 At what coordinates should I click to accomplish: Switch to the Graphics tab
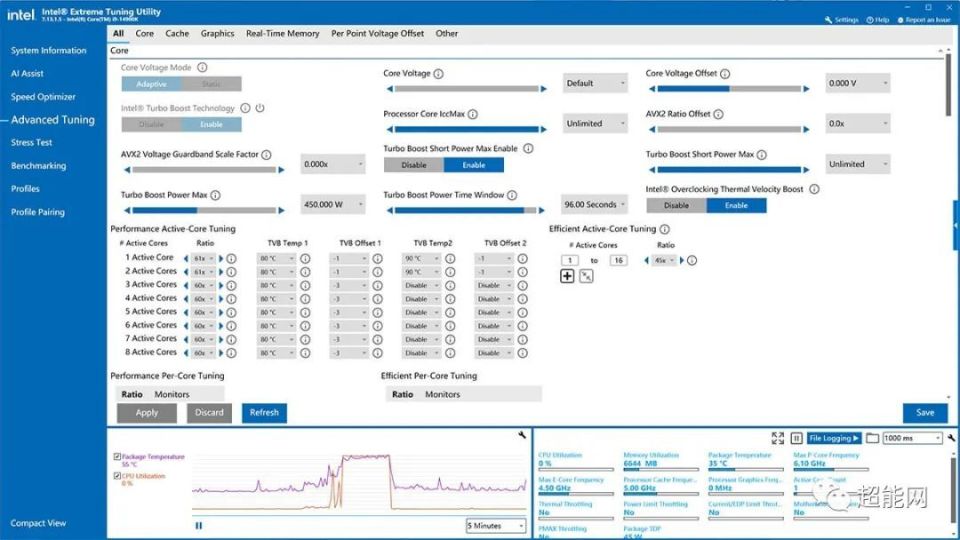click(x=217, y=34)
